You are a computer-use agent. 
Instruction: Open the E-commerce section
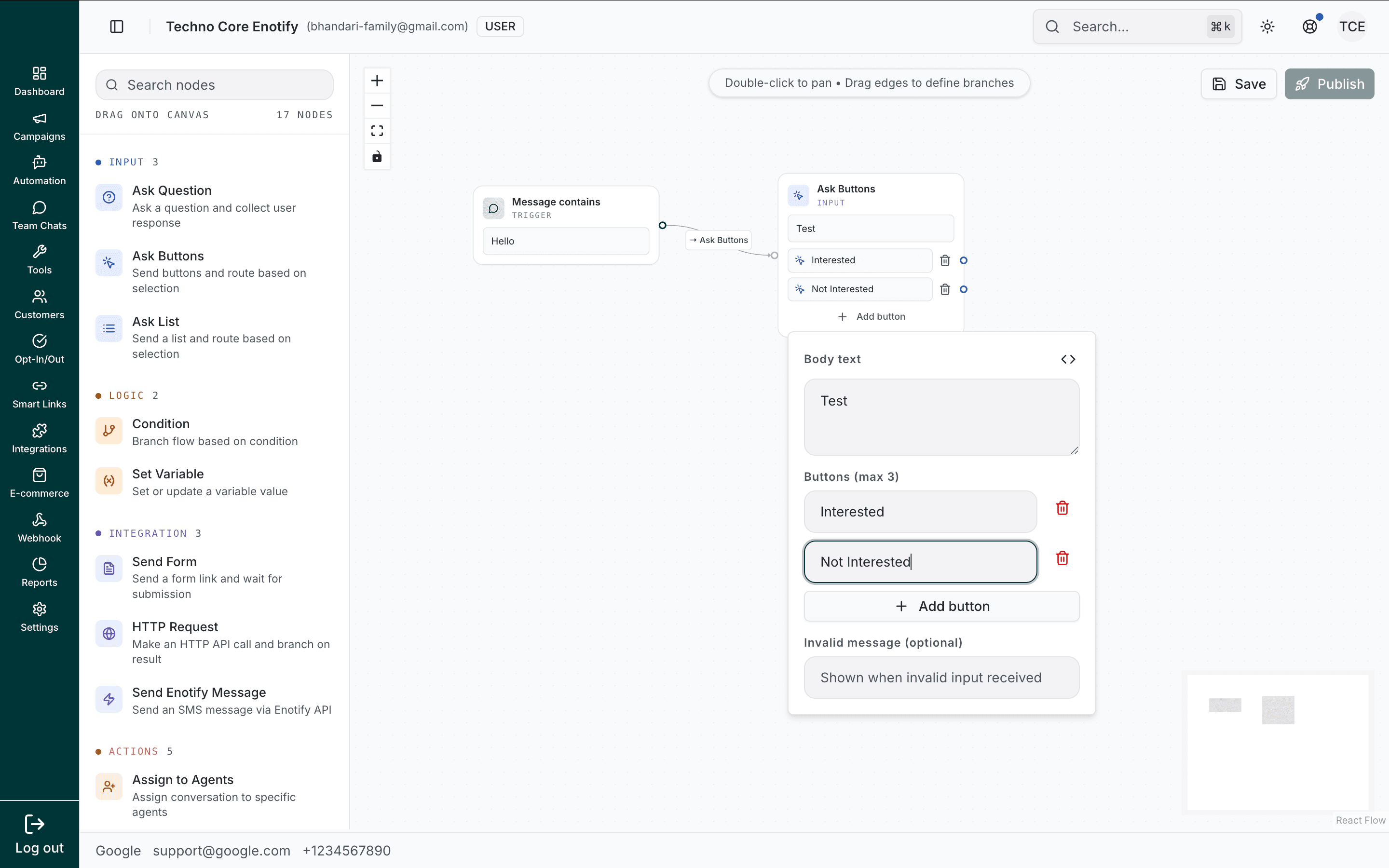coord(39,483)
